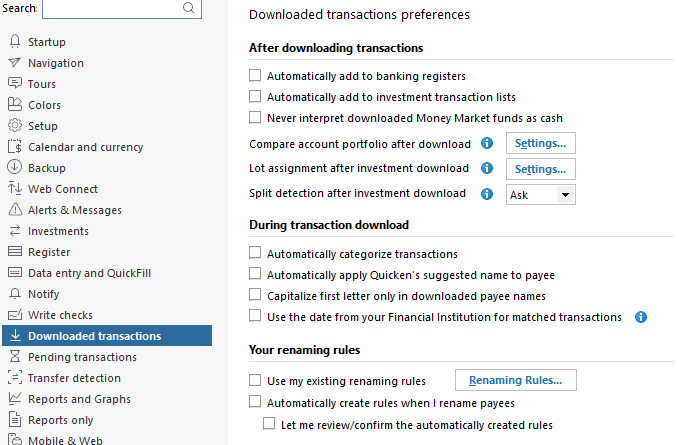Viewport: 677px width, 445px height.
Task: Open the Investments preferences category
Action: pos(58,231)
